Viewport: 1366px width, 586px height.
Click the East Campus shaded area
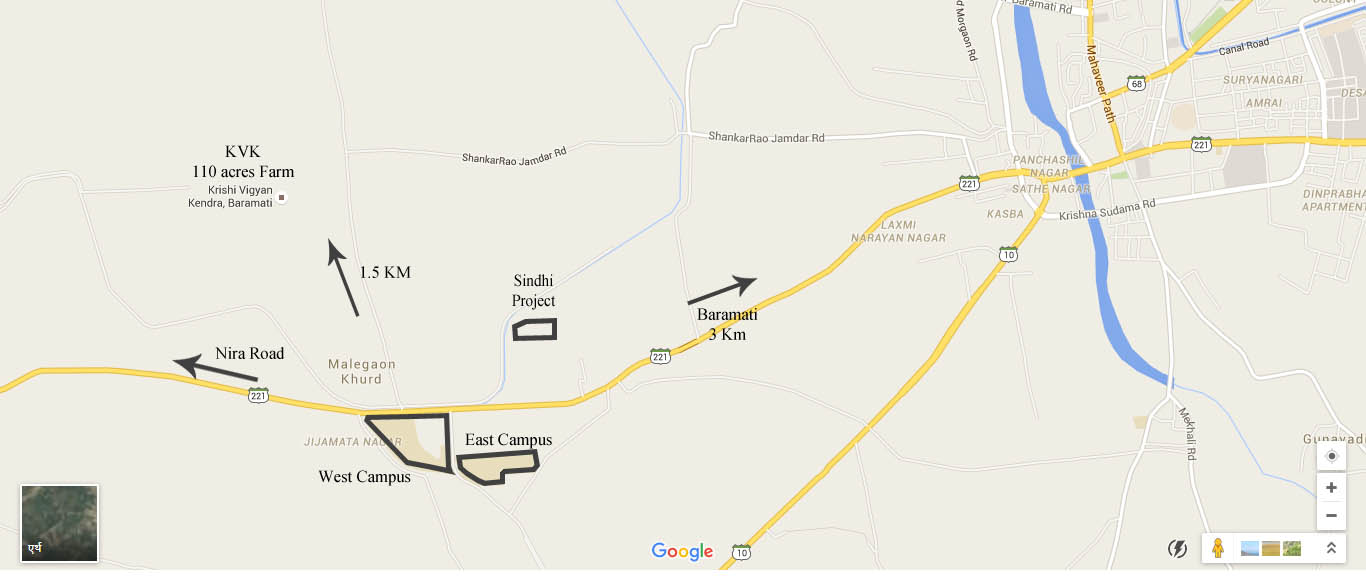[497, 467]
